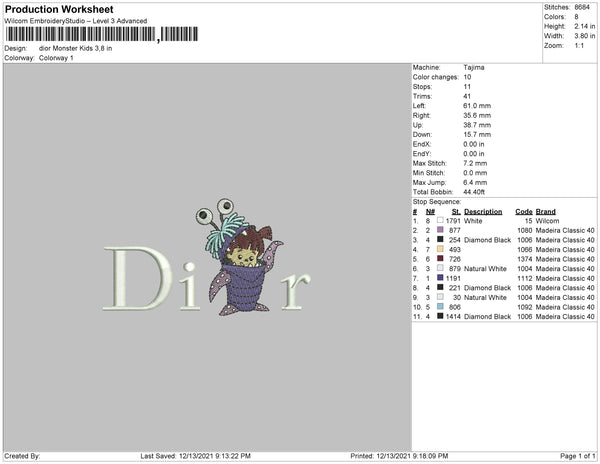Click the Production Worksheet title
600x464 pixels.
coord(59,9)
